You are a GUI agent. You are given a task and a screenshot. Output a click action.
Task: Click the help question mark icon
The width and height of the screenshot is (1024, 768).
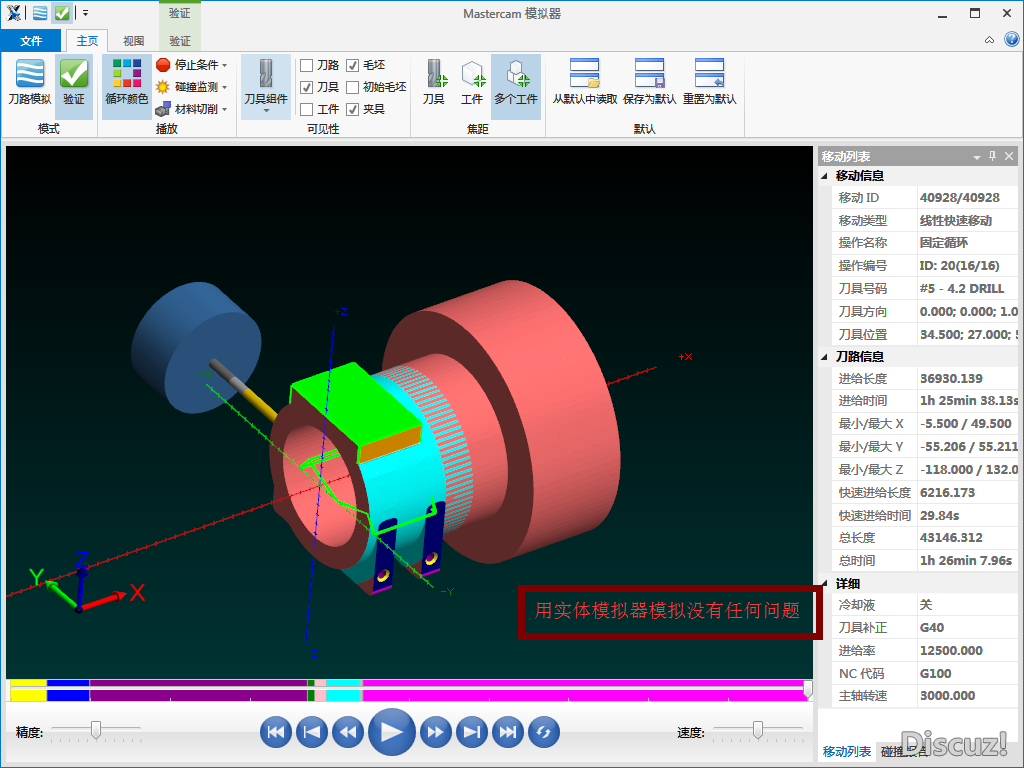point(1011,40)
